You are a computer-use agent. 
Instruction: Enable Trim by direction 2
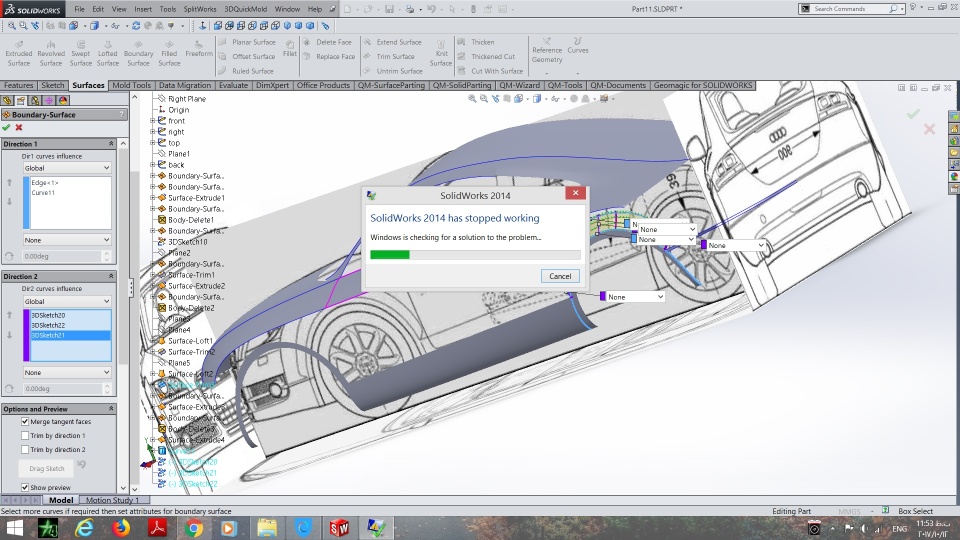25,449
